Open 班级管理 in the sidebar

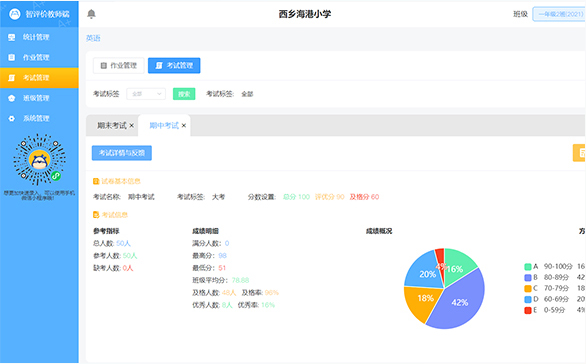coord(39,98)
